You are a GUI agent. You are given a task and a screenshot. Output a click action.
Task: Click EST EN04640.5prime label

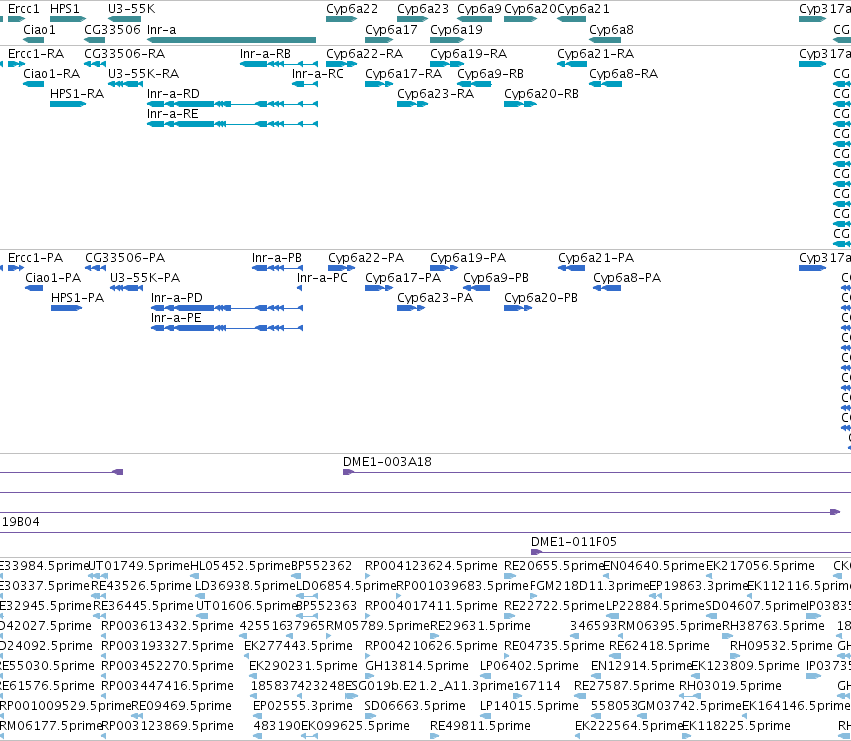[654, 566]
